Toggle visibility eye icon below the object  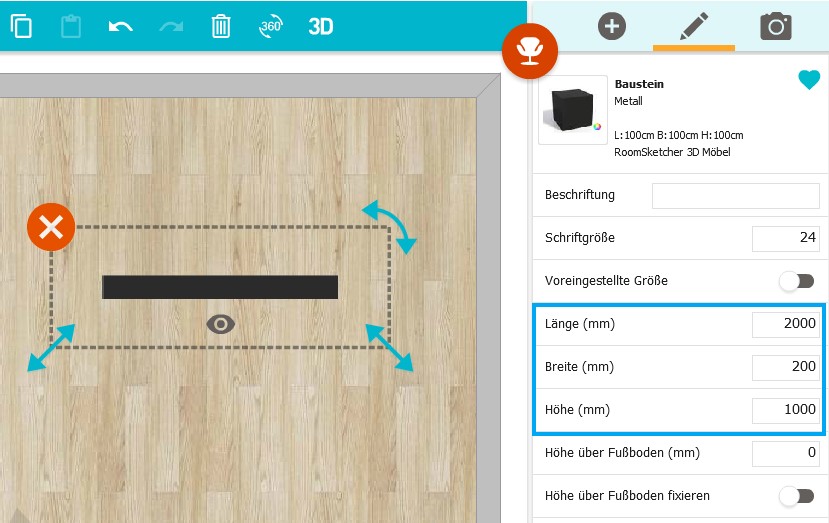click(x=221, y=323)
